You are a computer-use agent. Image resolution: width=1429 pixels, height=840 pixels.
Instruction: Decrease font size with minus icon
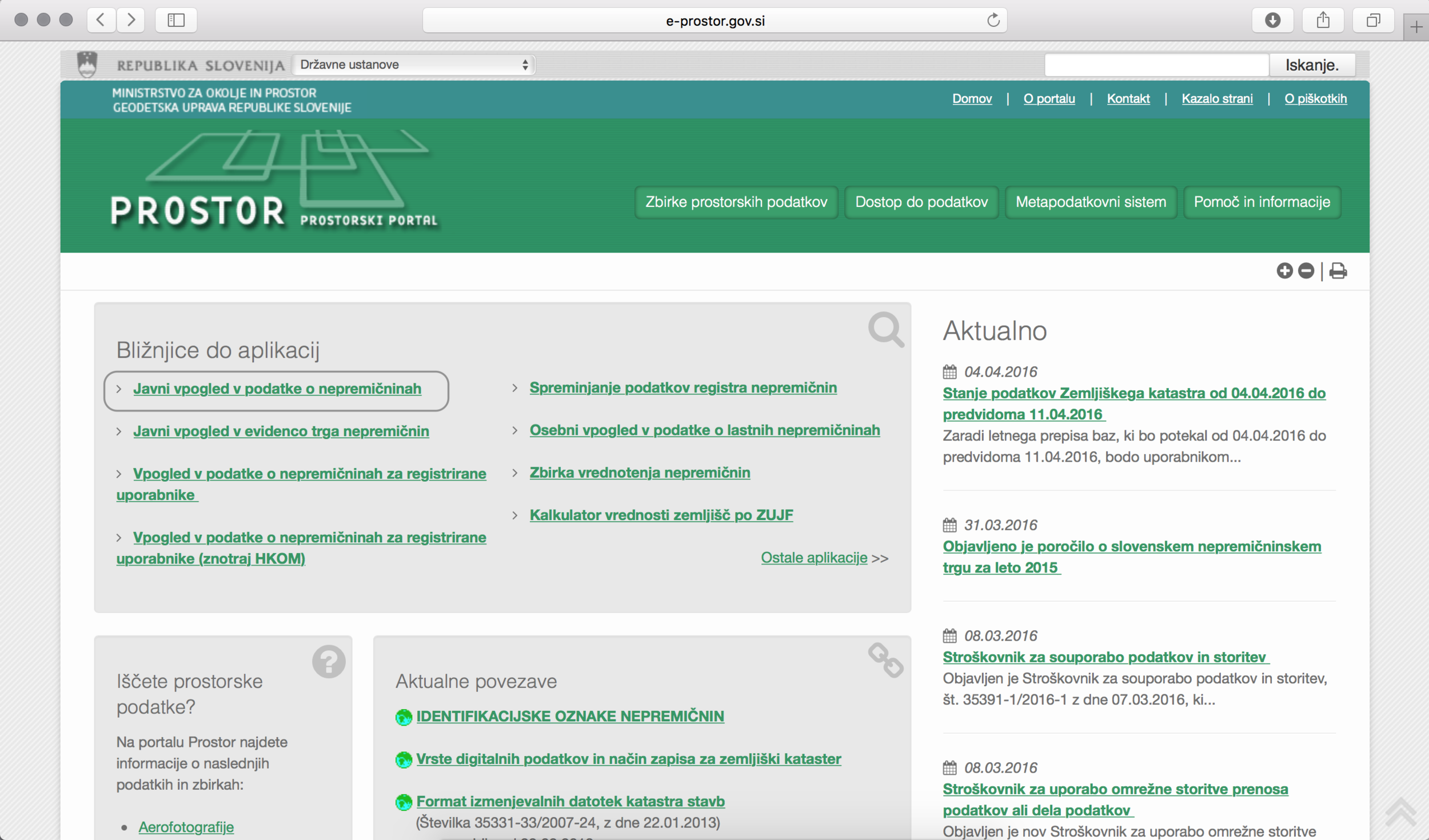point(1306,271)
